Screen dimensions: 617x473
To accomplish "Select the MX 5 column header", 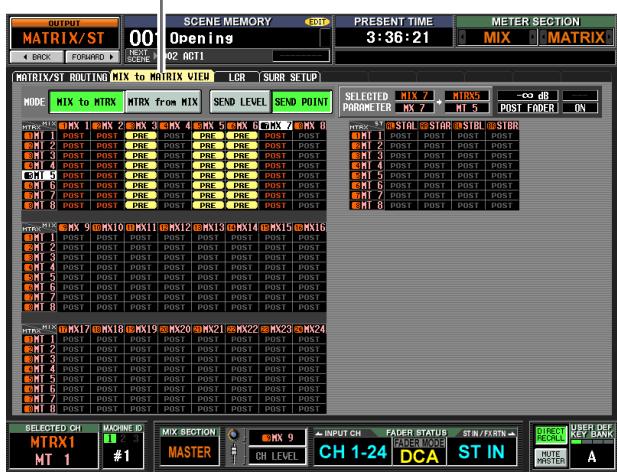I will coord(208,126).
